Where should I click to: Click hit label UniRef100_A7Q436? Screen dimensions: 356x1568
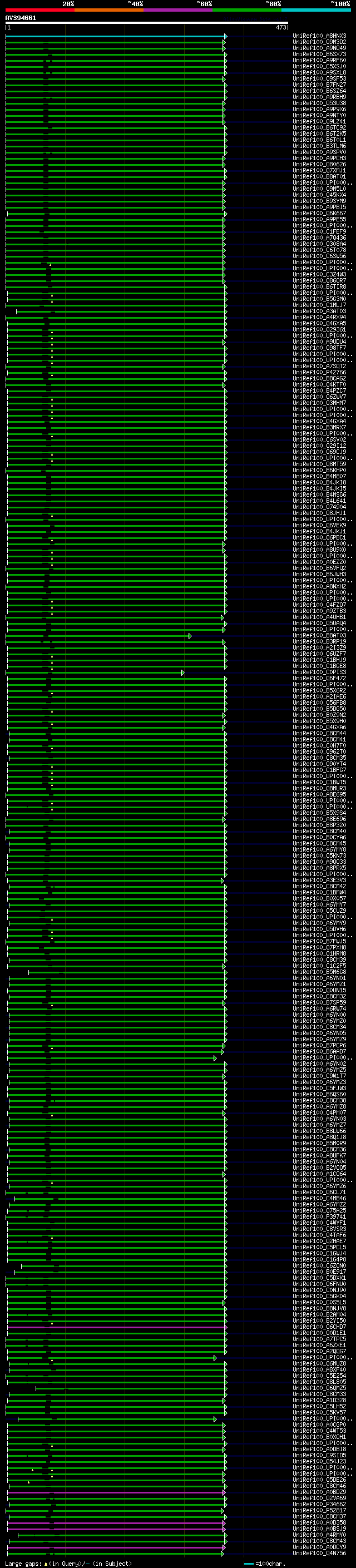(x=319, y=238)
